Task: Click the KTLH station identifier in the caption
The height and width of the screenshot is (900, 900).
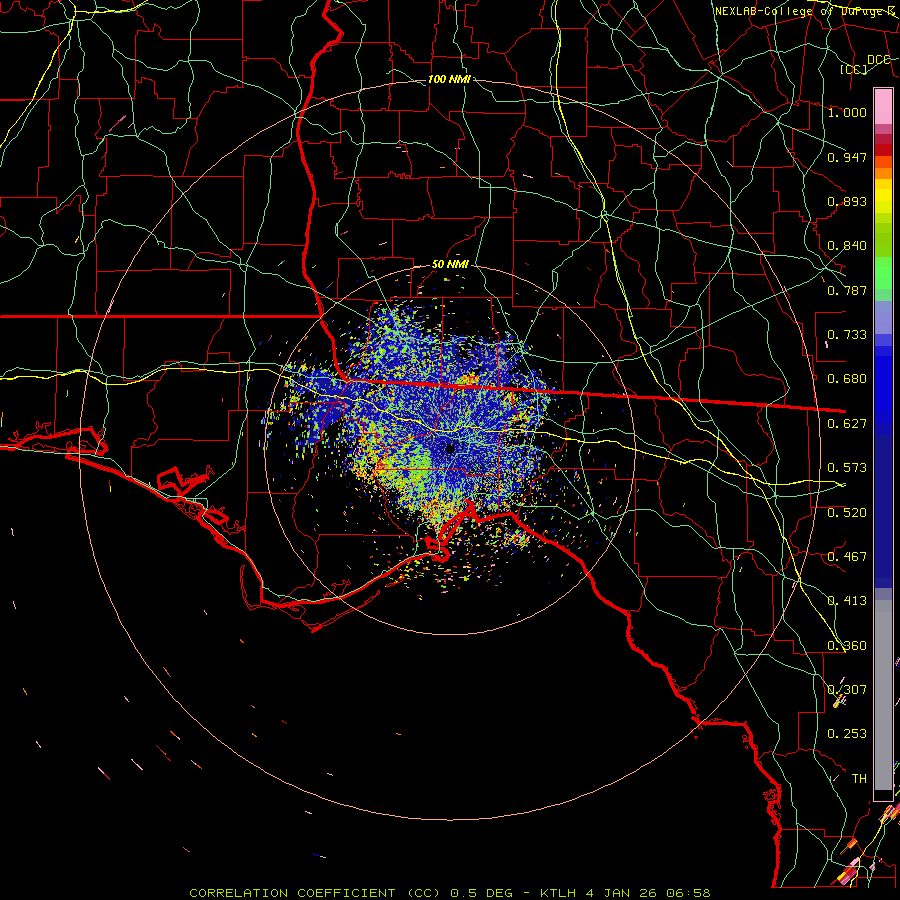Action: (557, 893)
